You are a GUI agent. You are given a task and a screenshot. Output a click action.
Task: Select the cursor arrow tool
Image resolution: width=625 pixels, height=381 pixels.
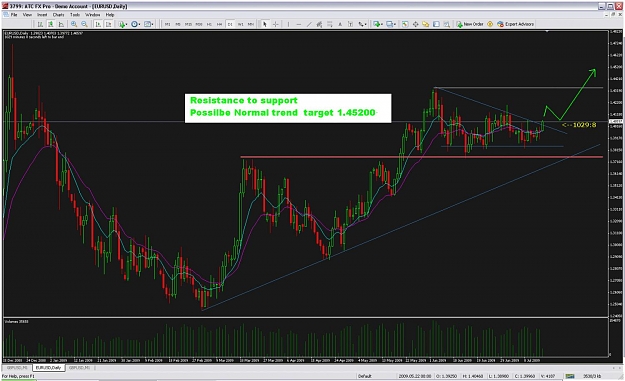tap(265, 24)
